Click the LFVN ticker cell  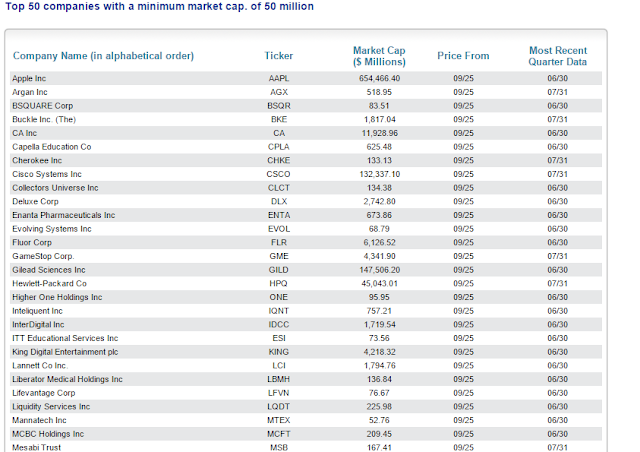[x=279, y=393]
